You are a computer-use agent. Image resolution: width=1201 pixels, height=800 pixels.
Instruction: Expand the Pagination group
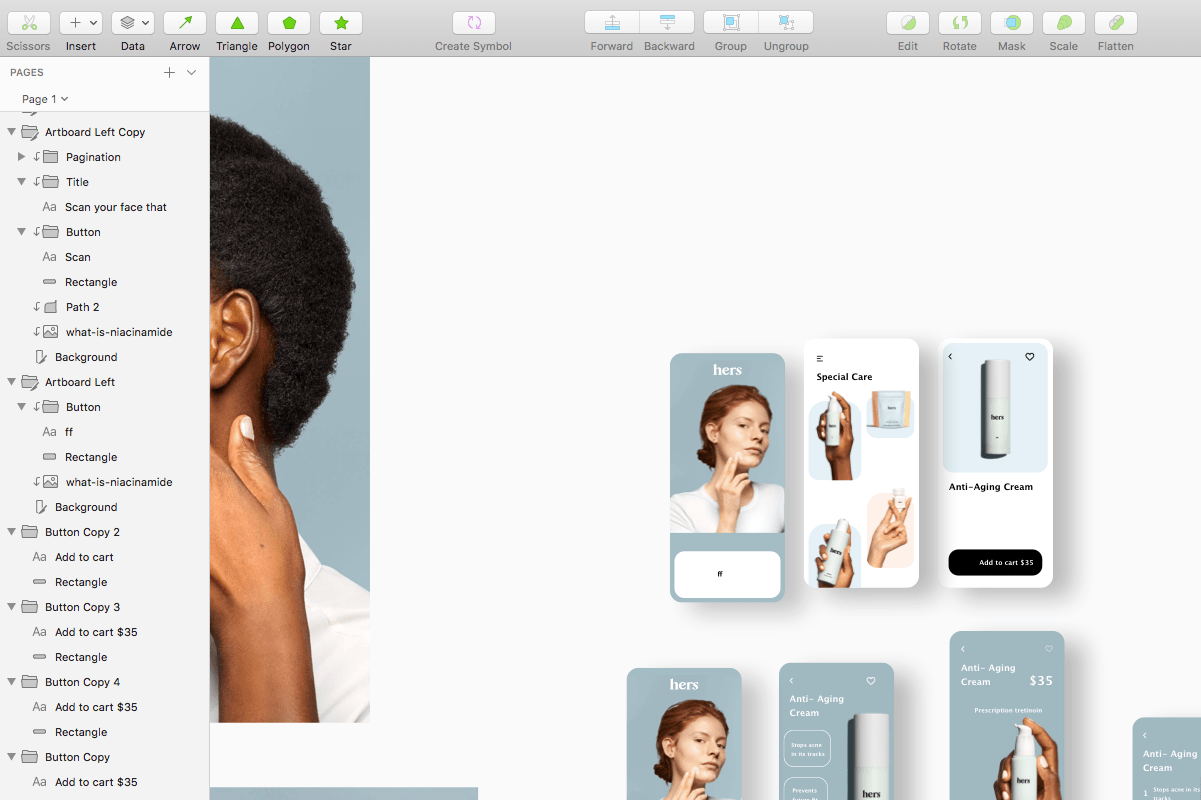pos(21,157)
